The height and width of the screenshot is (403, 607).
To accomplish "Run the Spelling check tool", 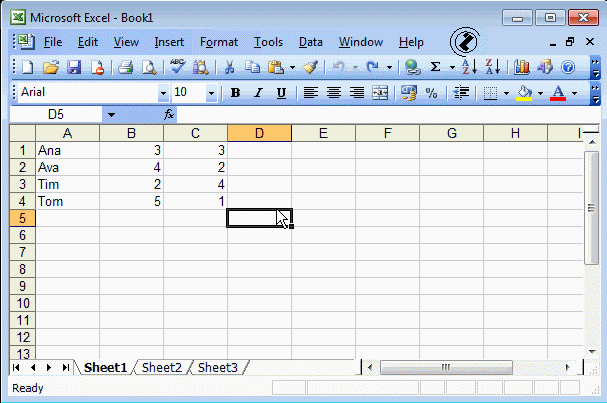I will tap(177, 67).
